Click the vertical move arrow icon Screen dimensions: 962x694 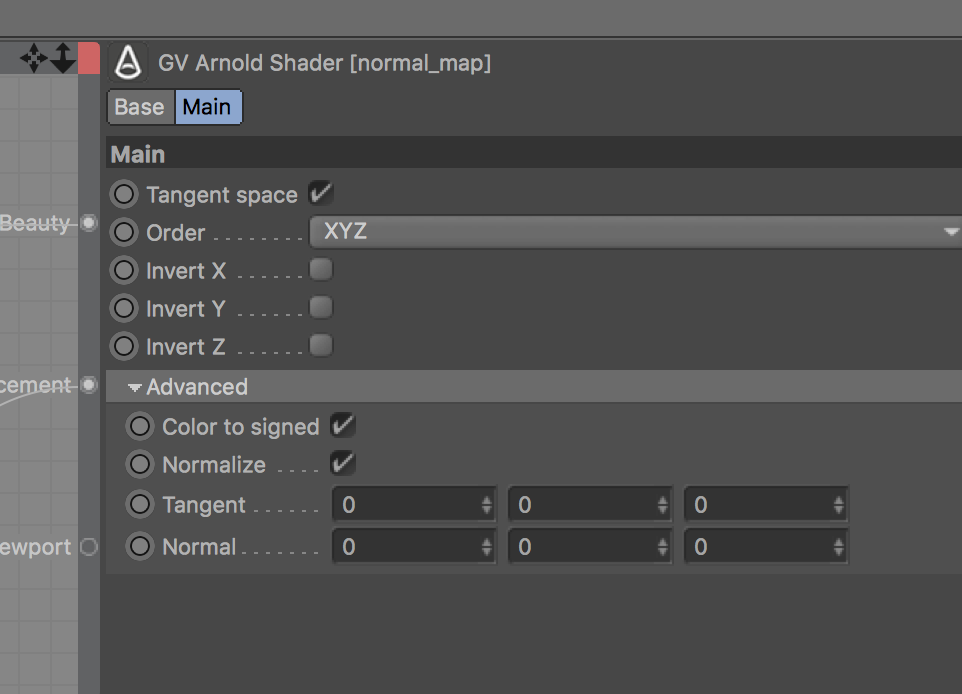coord(63,58)
